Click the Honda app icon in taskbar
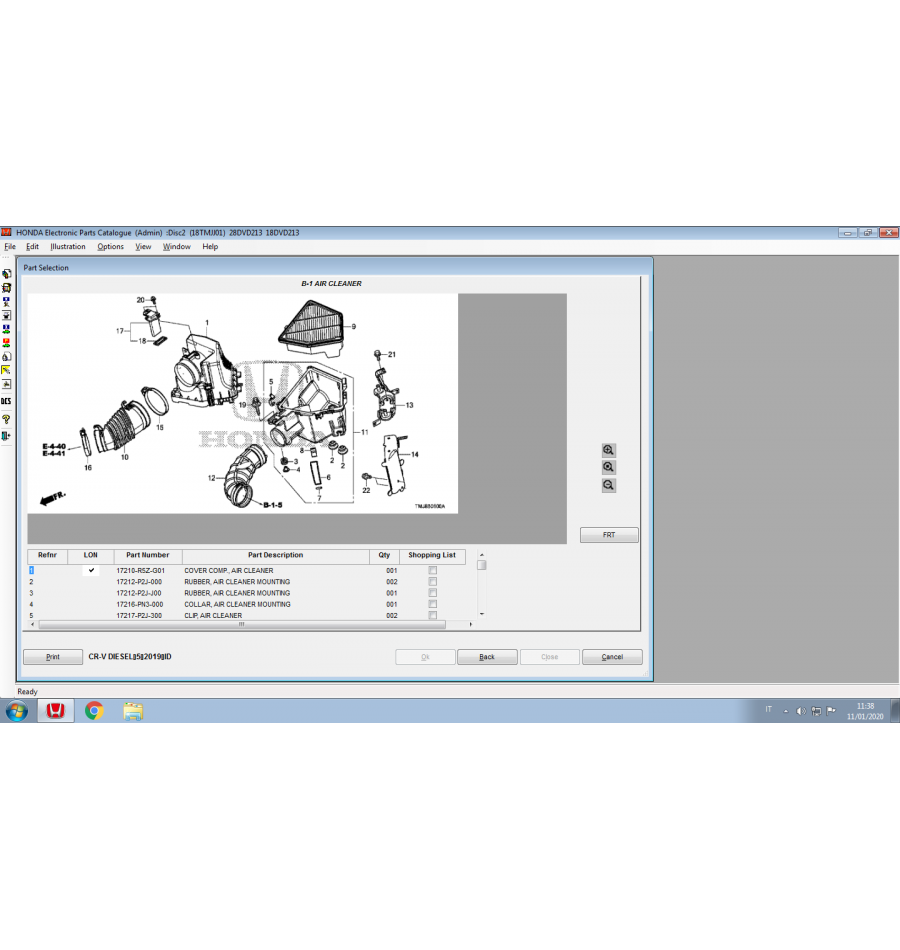The image size is (900, 950). tap(56, 711)
